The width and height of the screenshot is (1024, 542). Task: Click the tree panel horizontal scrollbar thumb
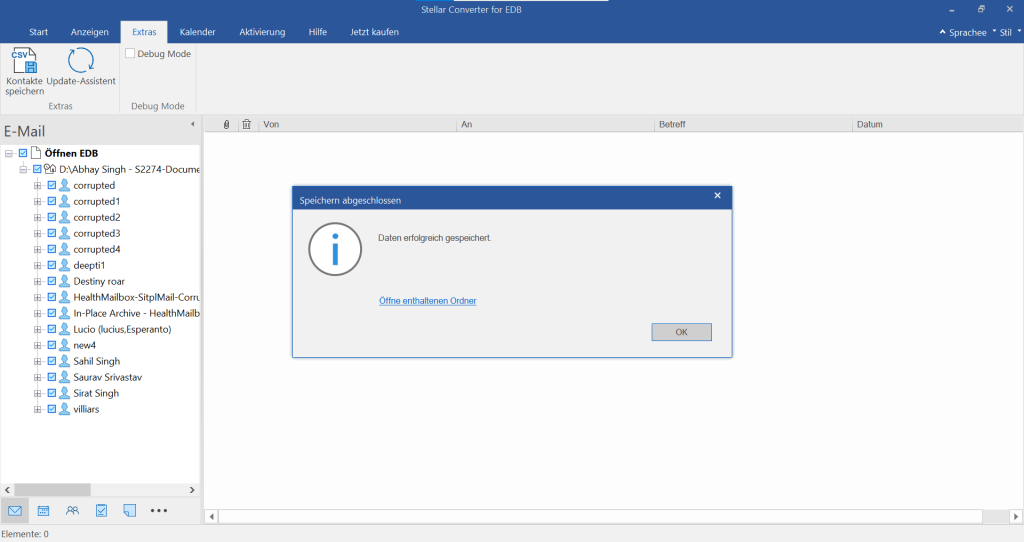(x=52, y=490)
